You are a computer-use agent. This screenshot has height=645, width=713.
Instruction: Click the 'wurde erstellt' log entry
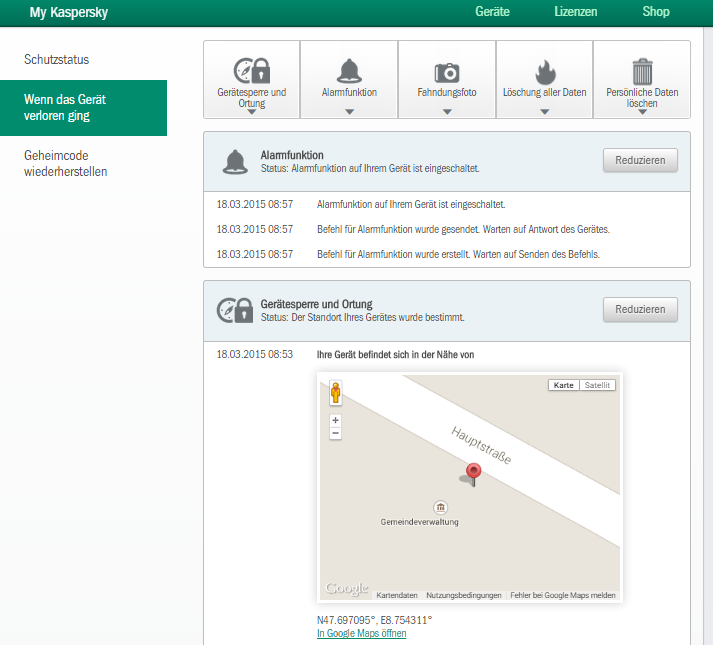[x=458, y=254]
